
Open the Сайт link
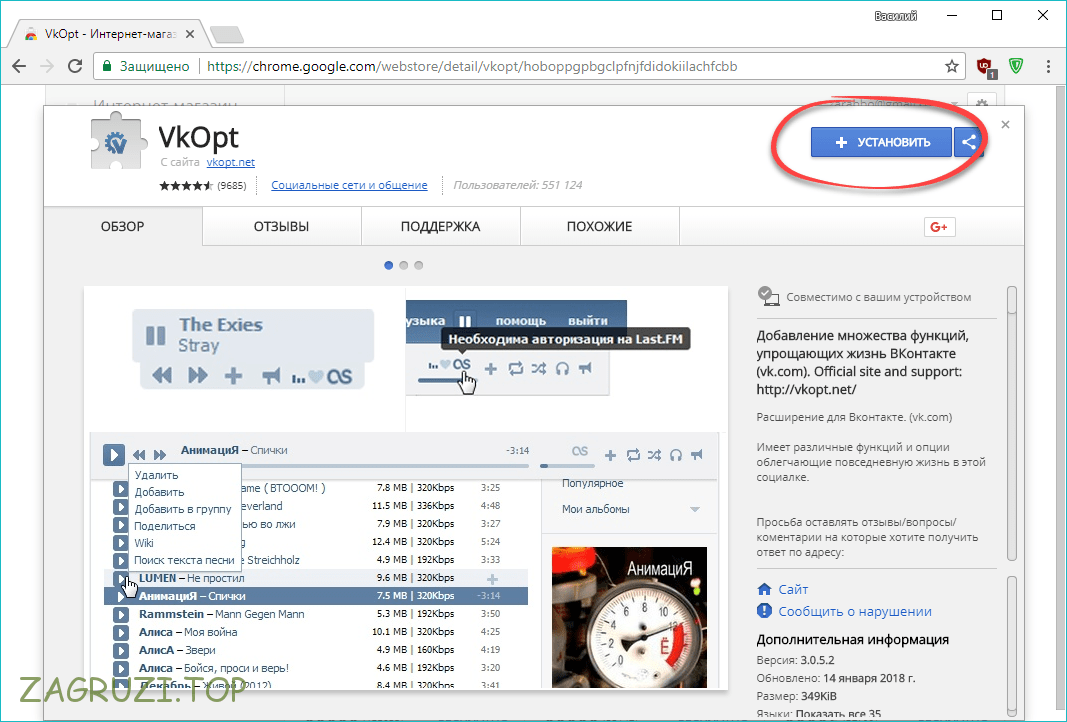(x=793, y=589)
